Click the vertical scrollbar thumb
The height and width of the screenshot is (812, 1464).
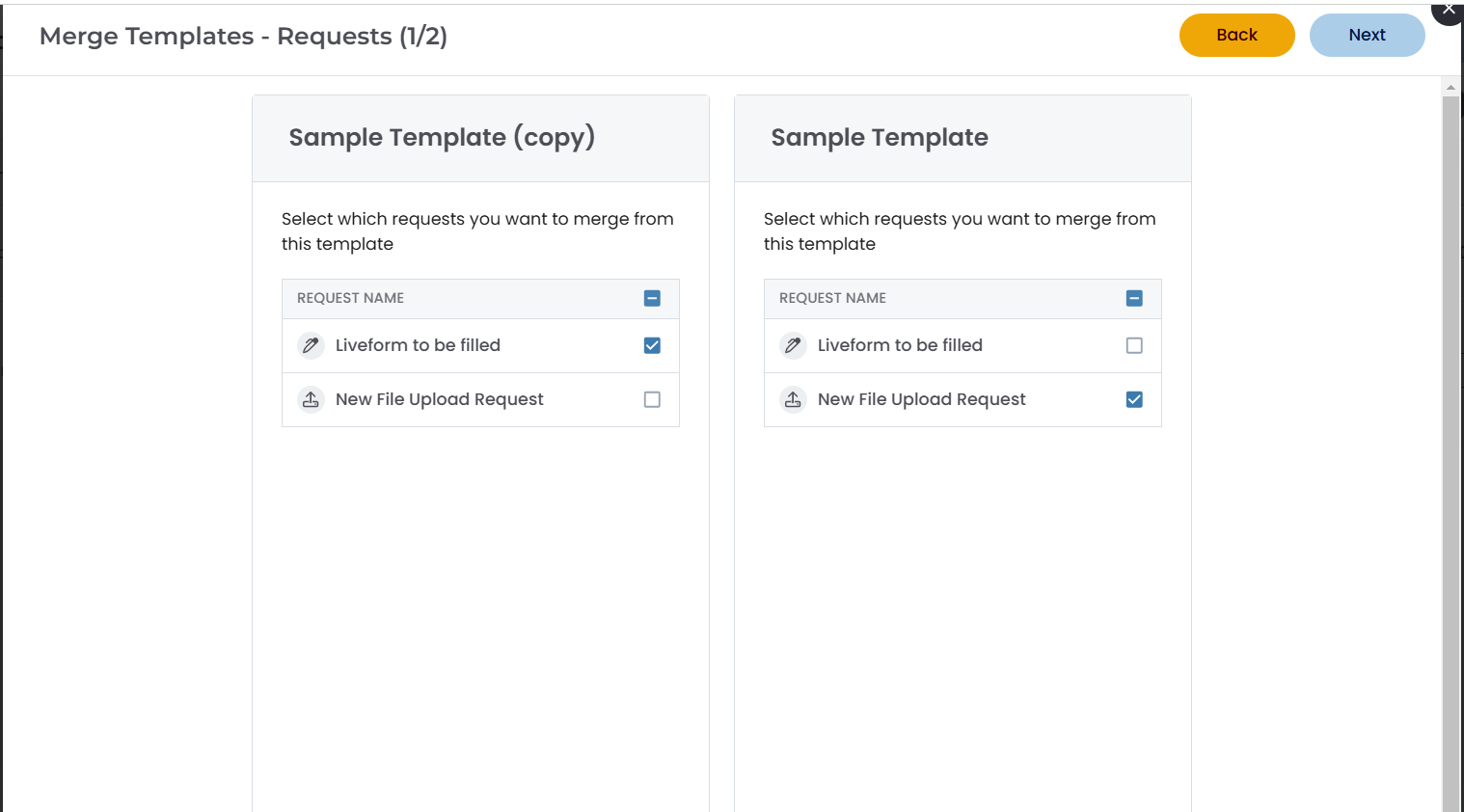pos(1450,453)
